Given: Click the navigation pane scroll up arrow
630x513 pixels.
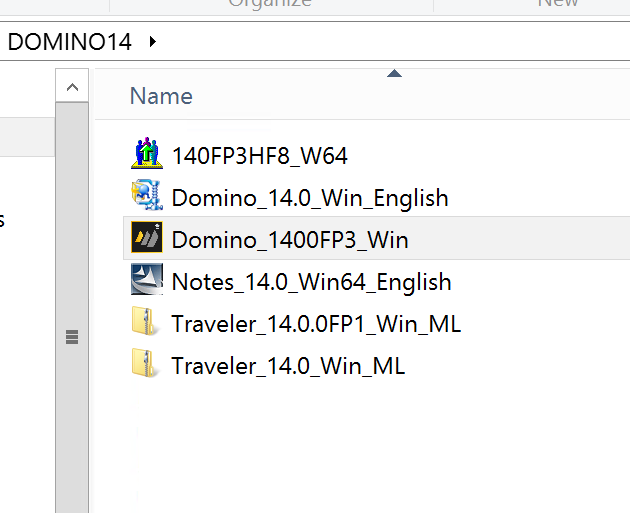Looking at the screenshot, I should 72,87.
